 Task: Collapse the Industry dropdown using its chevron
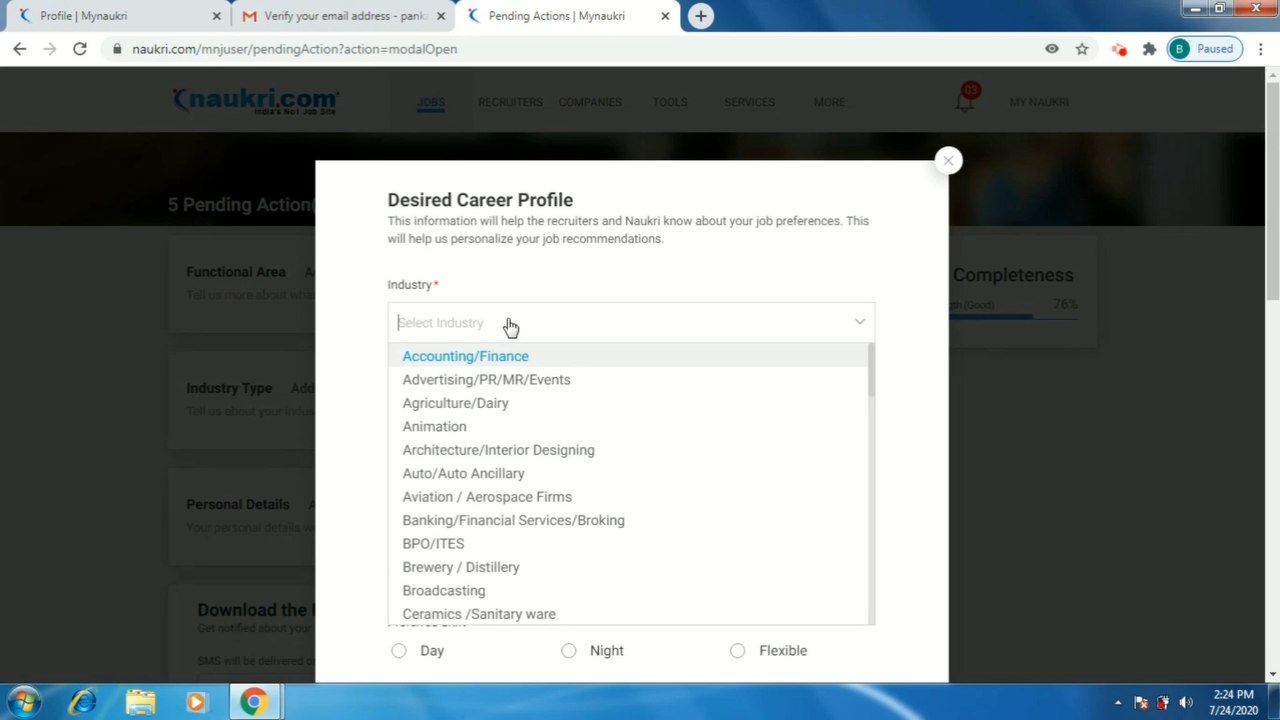[x=859, y=322]
